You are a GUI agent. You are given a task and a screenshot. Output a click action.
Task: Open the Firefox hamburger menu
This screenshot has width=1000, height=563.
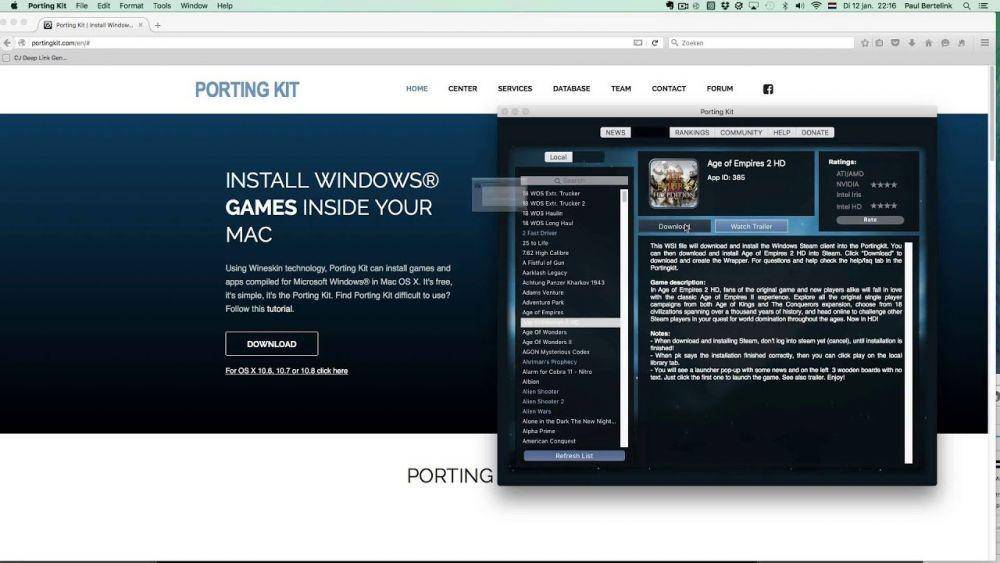[x=985, y=43]
